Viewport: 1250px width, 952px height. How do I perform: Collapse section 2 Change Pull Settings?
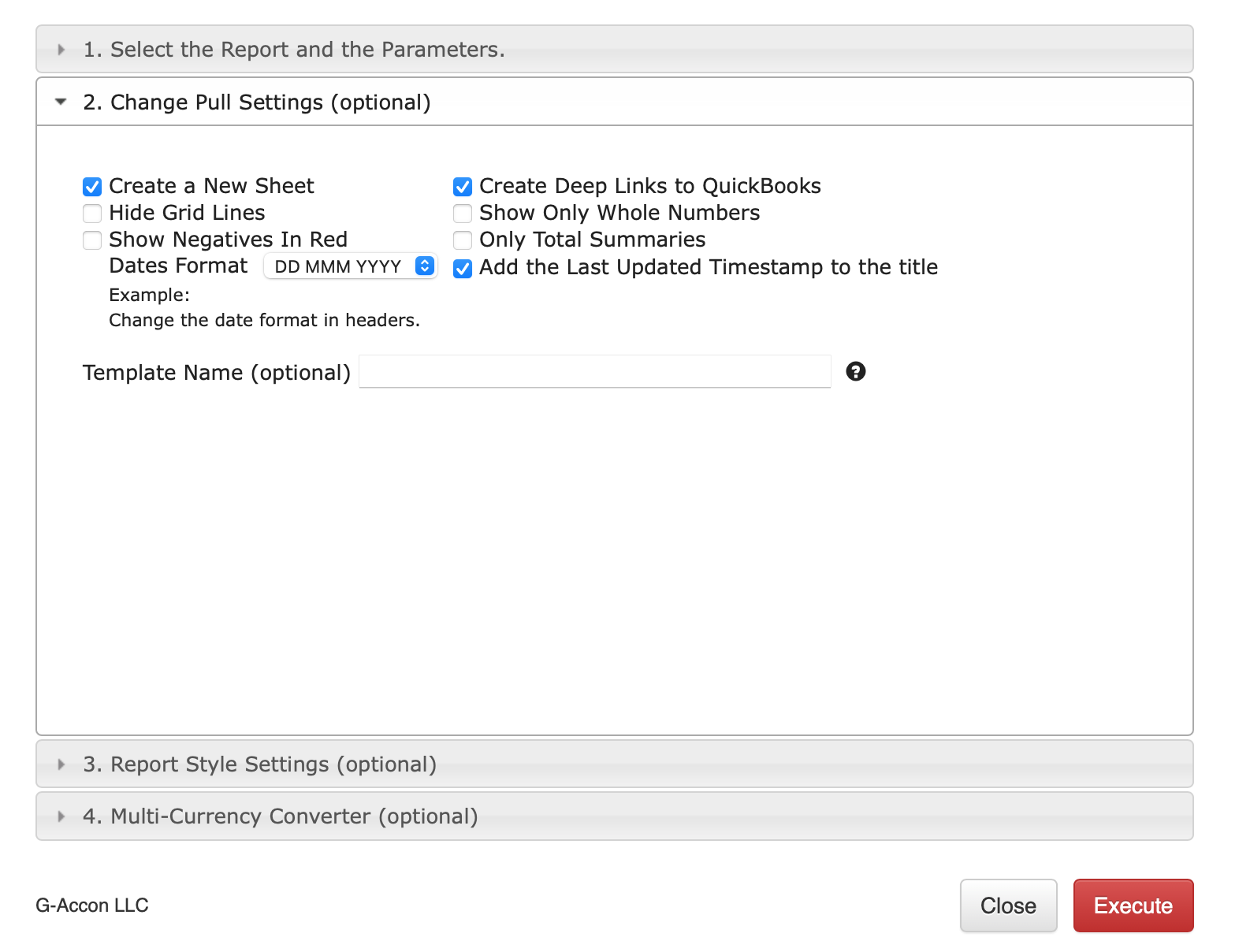coord(615,102)
